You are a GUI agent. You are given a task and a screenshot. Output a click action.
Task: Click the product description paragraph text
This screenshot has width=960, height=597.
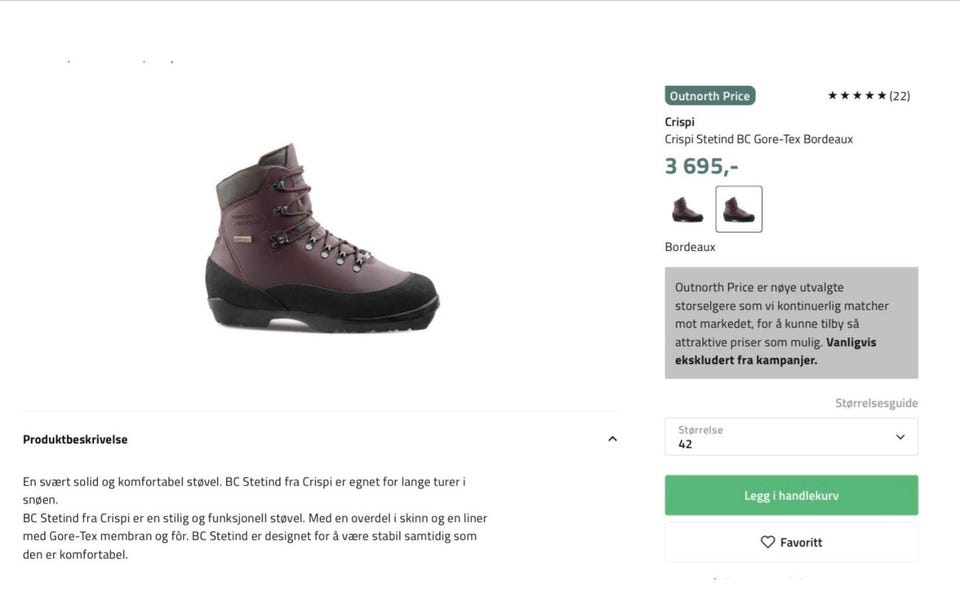(x=255, y=517)
